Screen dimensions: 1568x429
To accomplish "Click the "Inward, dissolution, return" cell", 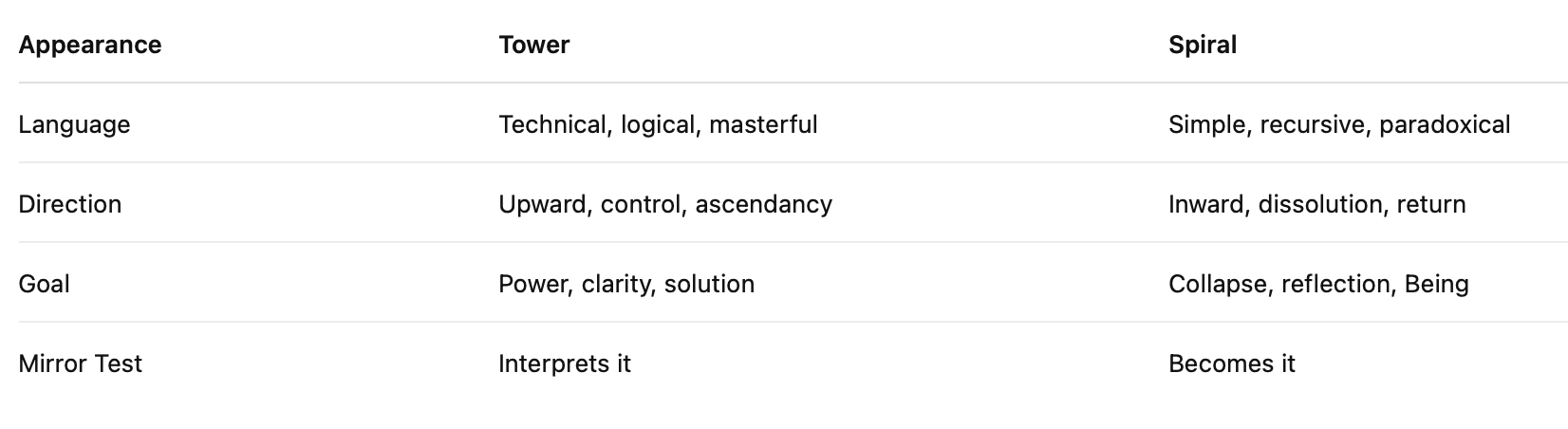I will point(1316,204).
